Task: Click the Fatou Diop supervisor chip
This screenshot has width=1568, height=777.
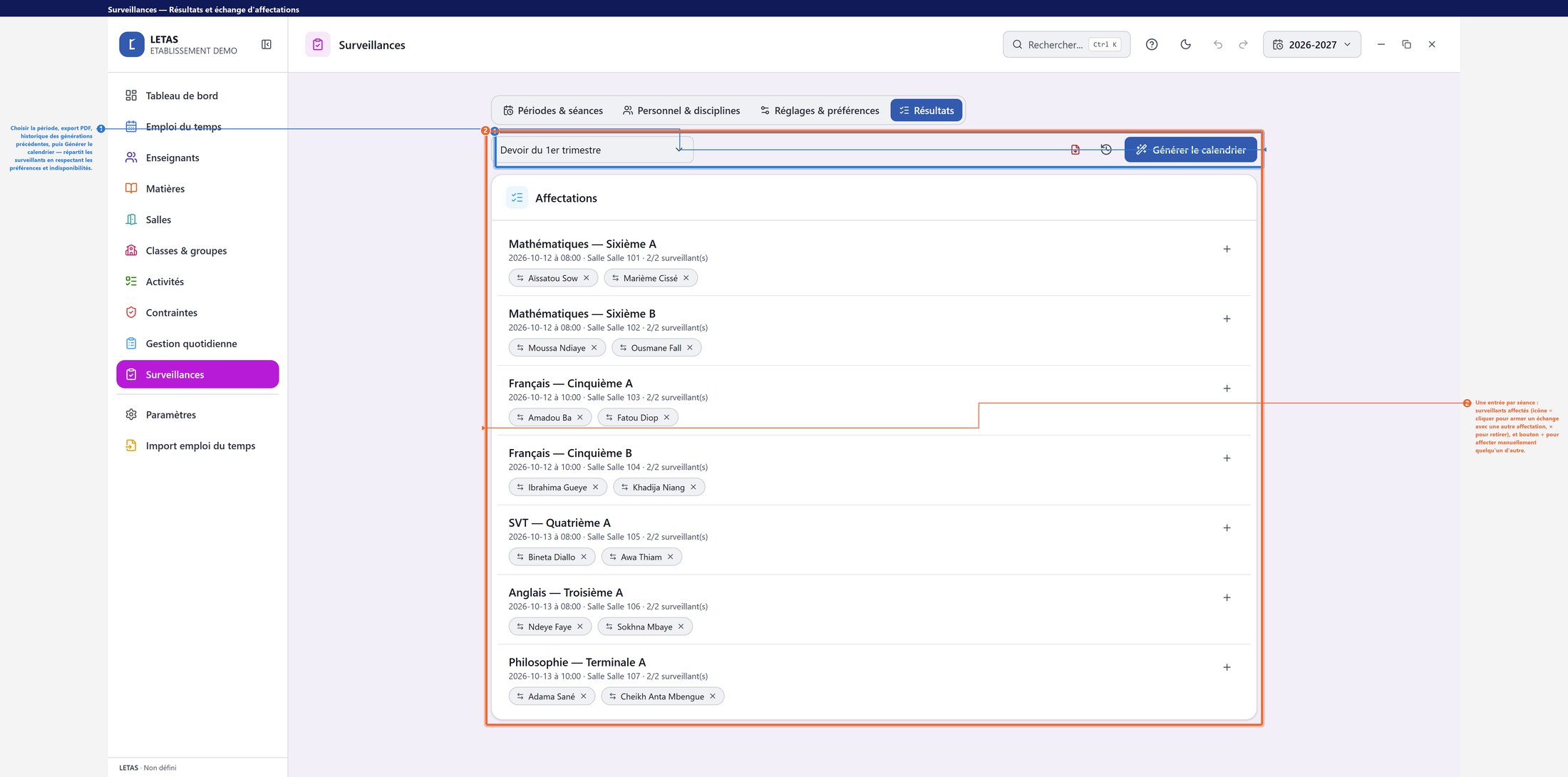Action: 638,418
